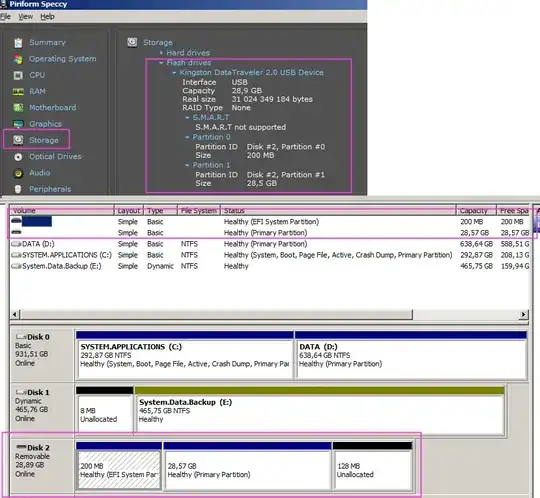Sort by the File System column header
540x498 pixels.
199,210
